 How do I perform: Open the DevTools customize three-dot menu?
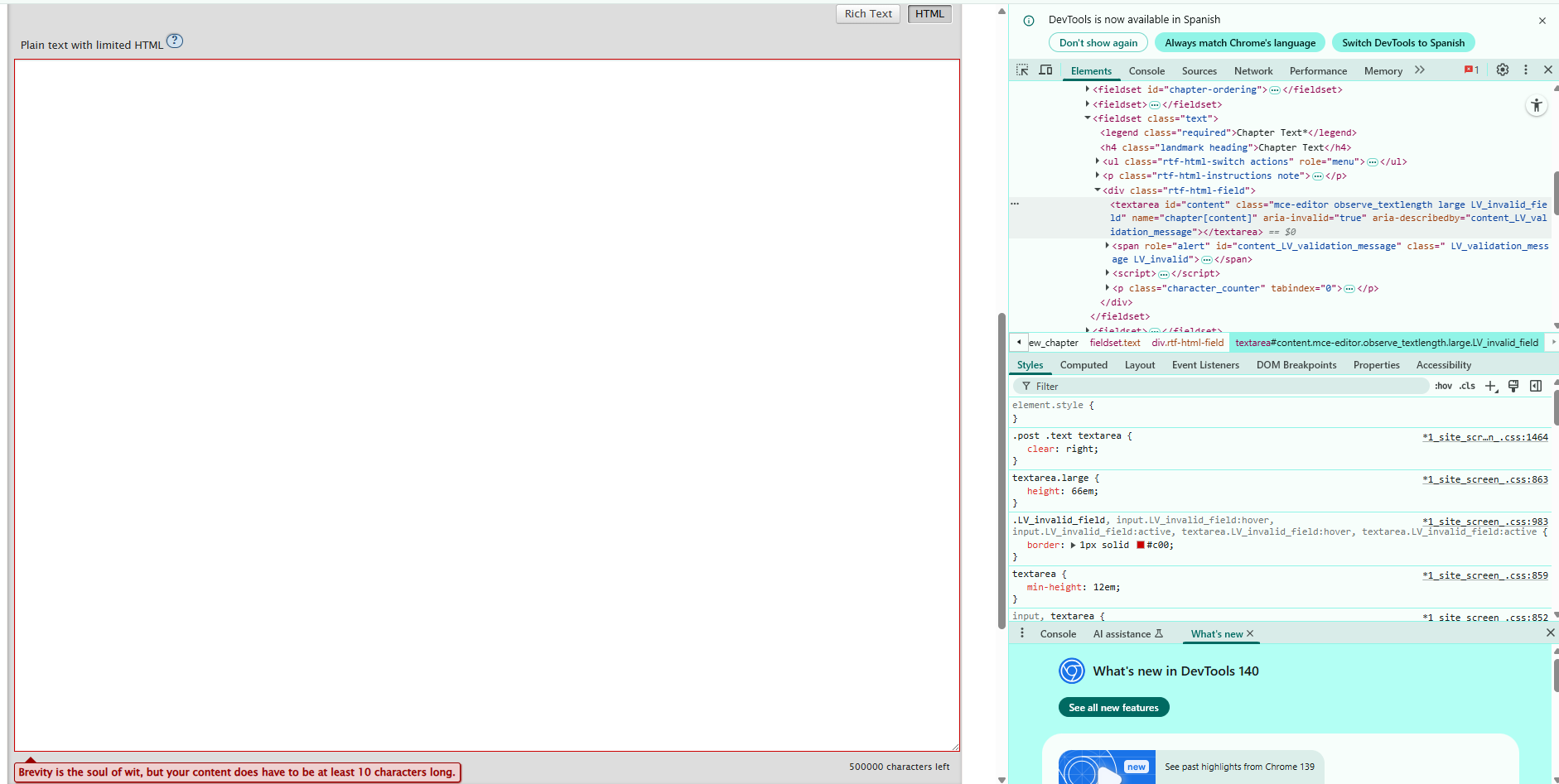coord(1526,70)
